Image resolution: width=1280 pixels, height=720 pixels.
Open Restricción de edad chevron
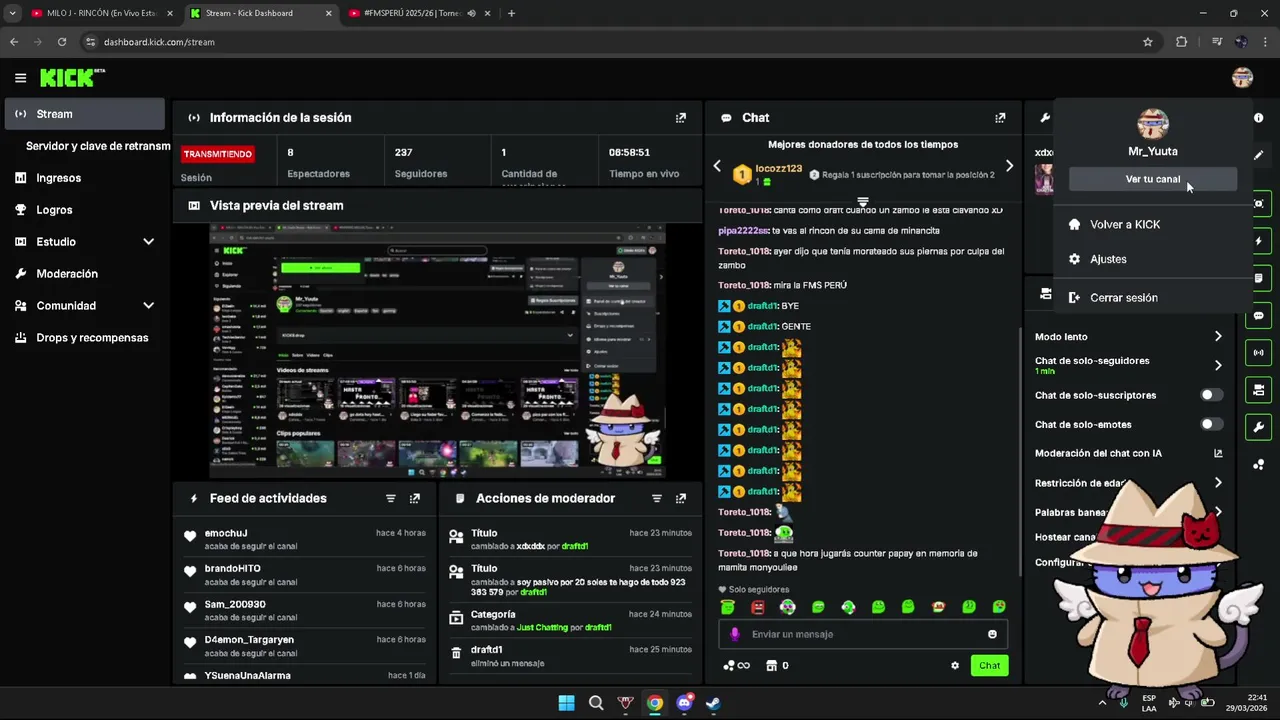1218,483
